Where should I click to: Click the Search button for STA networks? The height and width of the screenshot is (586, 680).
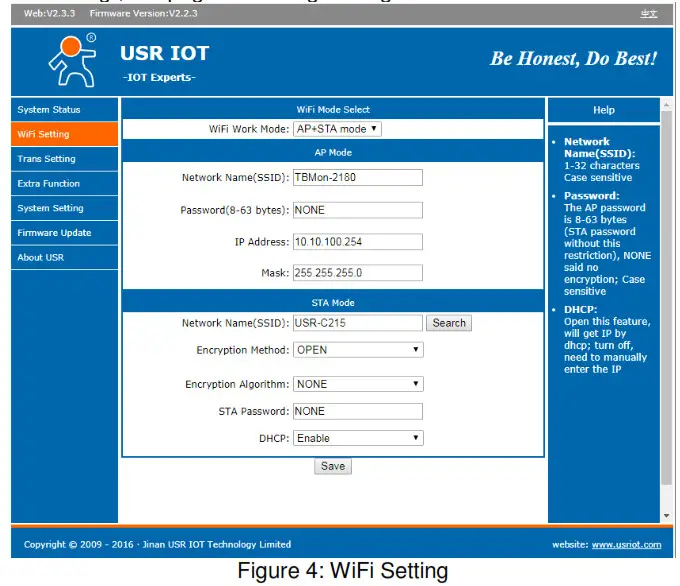coord(449,323)
